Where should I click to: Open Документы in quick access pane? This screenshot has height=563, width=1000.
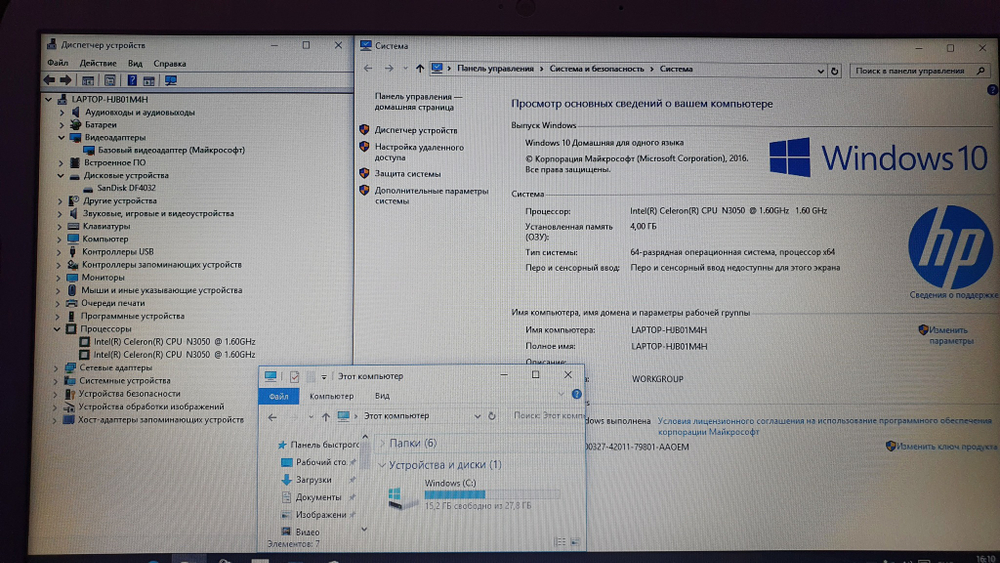pyautogui.click(x=318, y=497)
